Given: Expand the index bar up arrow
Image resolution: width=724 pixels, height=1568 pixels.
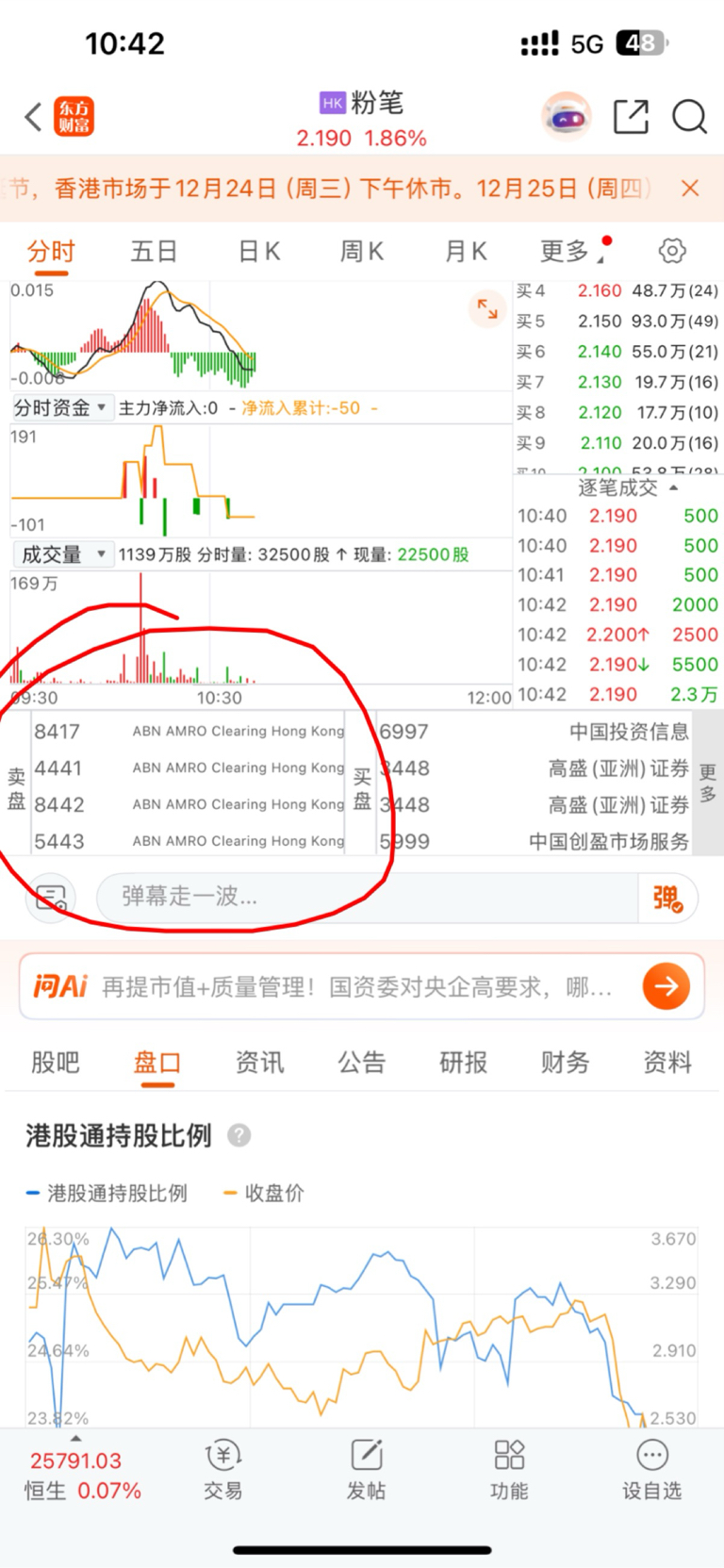Looking at the screenshot, I should click(x=76, y=1438).
